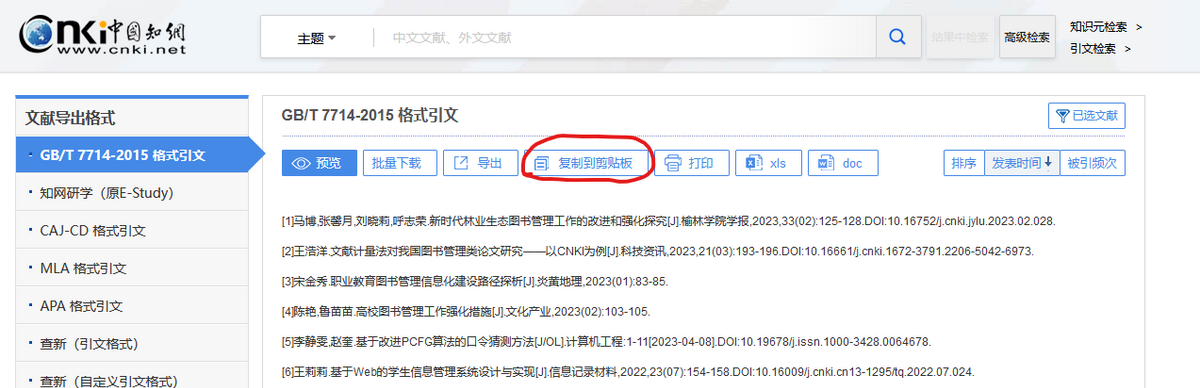Open 已选文献 filter button

1087,116
